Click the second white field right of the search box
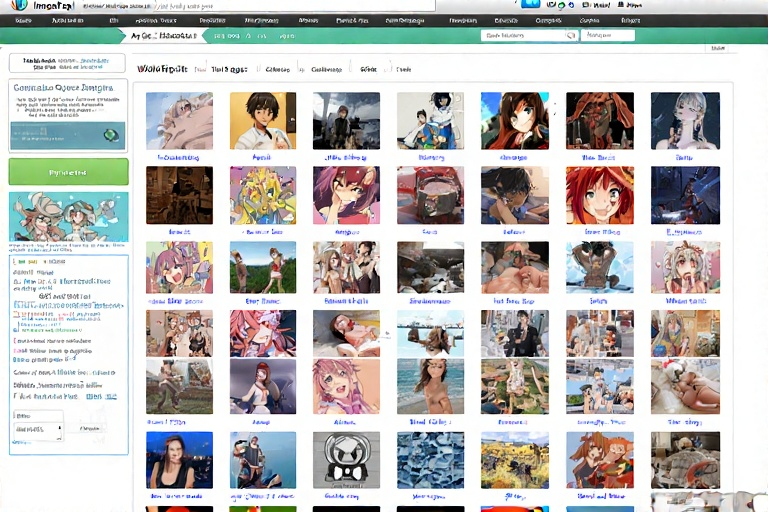The height and width of the screenshot is (512, 768). click(608, 35)
